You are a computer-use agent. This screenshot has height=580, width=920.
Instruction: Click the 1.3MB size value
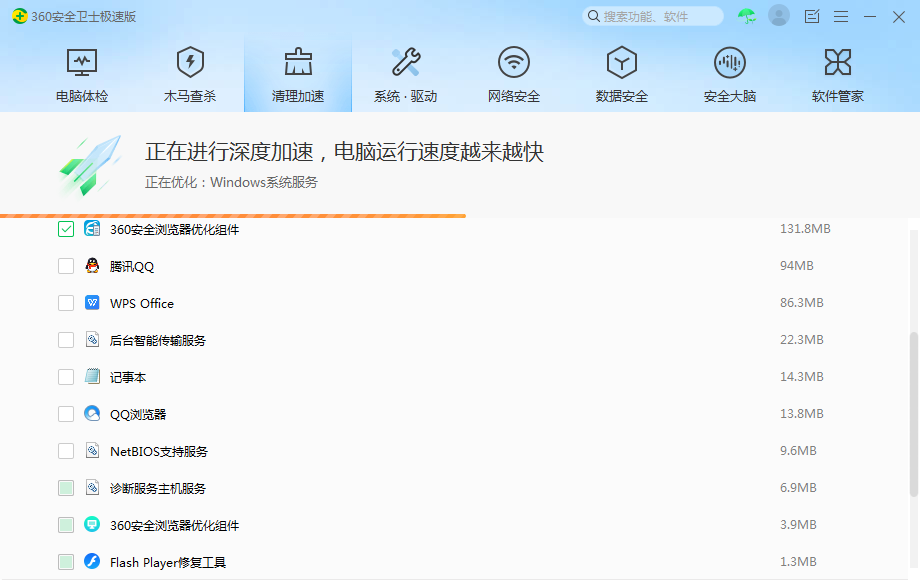(x=798, y=561)
